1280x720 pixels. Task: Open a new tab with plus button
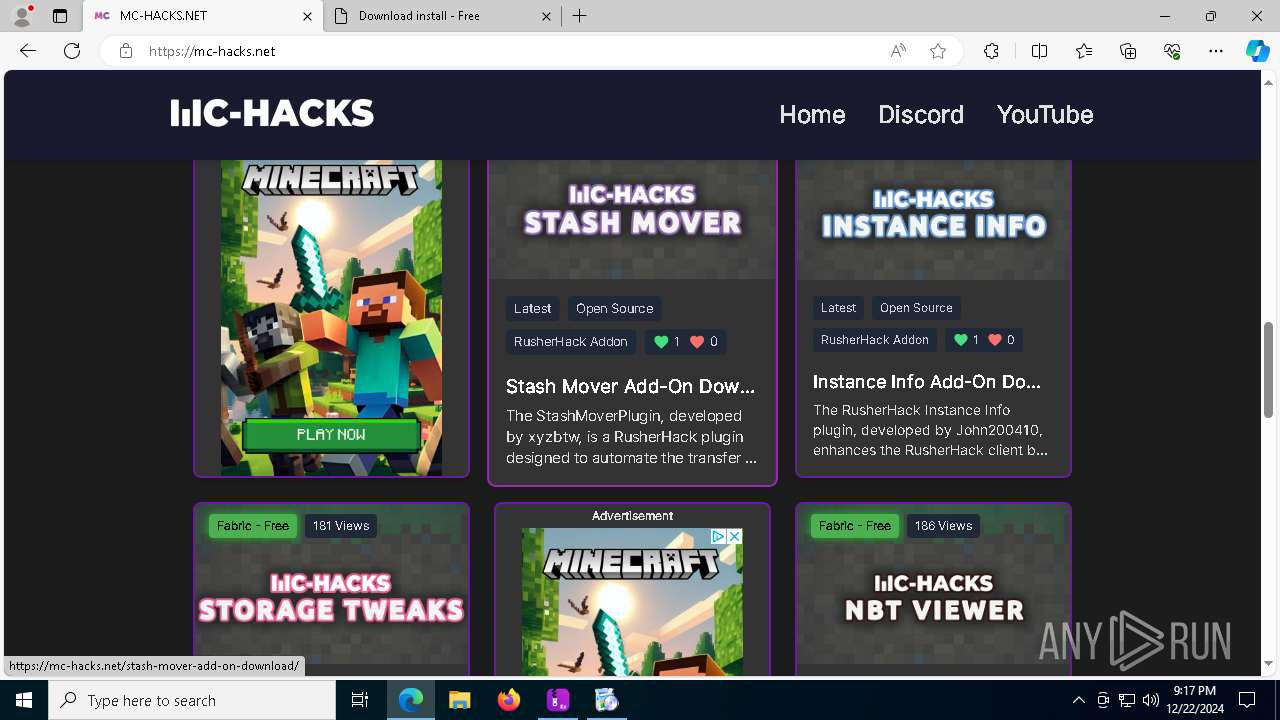coord(579,16)
